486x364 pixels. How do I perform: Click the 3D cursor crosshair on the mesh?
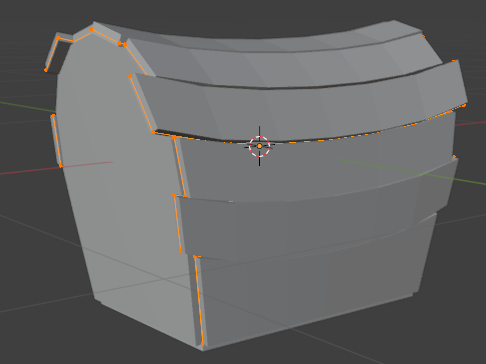pos(260,146)
